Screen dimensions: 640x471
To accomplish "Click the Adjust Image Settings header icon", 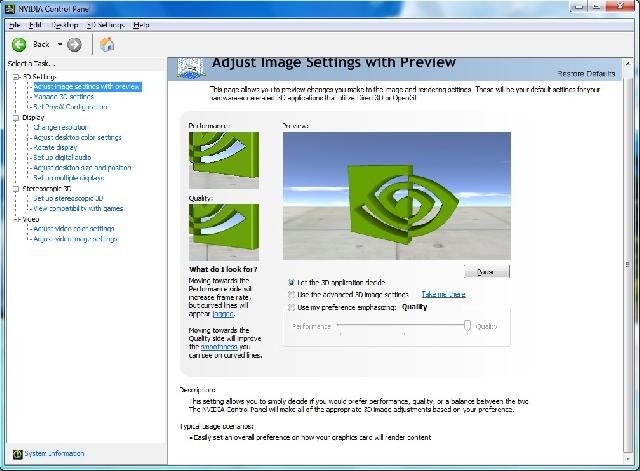I will (190, 68).
